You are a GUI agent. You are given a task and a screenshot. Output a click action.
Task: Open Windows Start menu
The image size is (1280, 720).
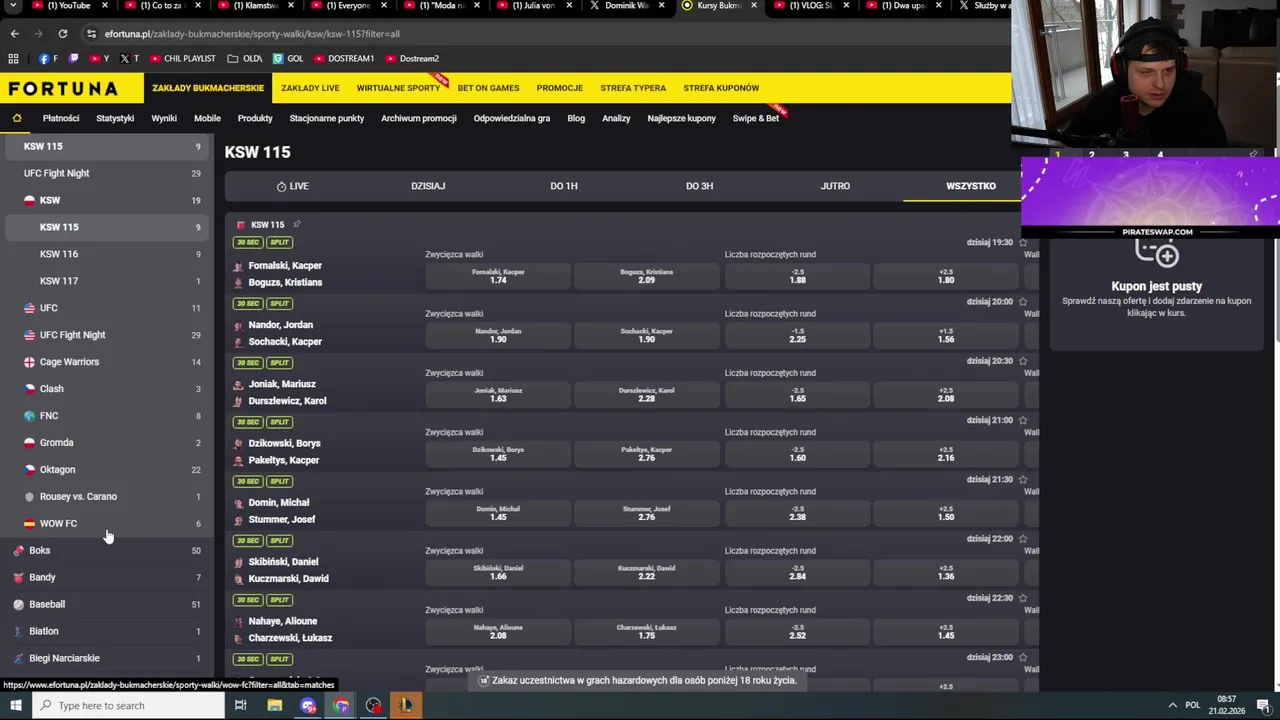[15, 705]
